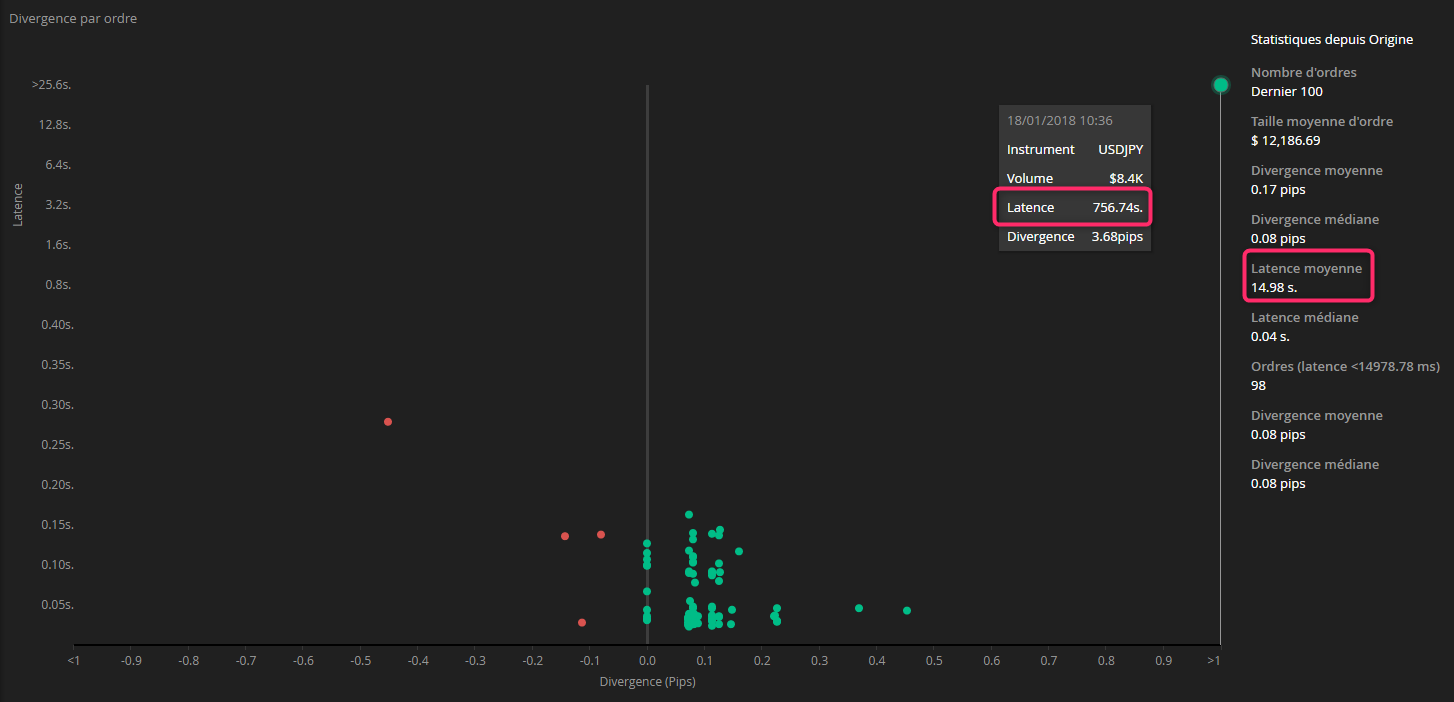The height and width of the screenshot is (702, 1454).
Task: Select the red point near -0.45 pips divergence
Action: pos(388,422)
